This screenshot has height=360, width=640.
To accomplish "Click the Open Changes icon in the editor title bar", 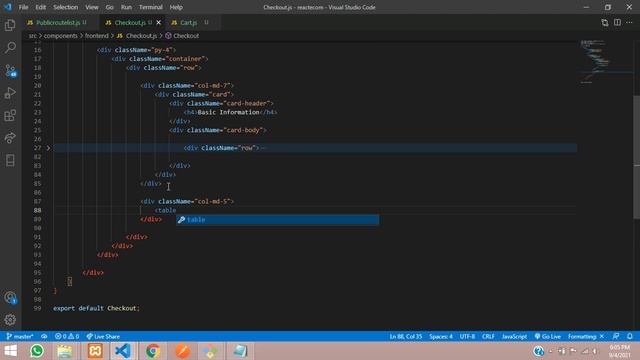I will [x=604, y=22].
